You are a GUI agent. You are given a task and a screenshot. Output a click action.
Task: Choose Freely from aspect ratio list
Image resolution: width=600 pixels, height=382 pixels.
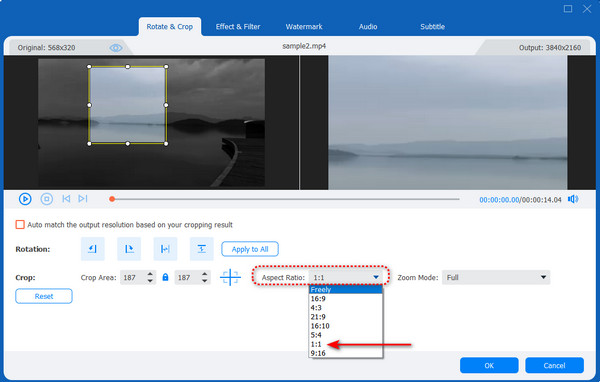click(x=346, y=290)
